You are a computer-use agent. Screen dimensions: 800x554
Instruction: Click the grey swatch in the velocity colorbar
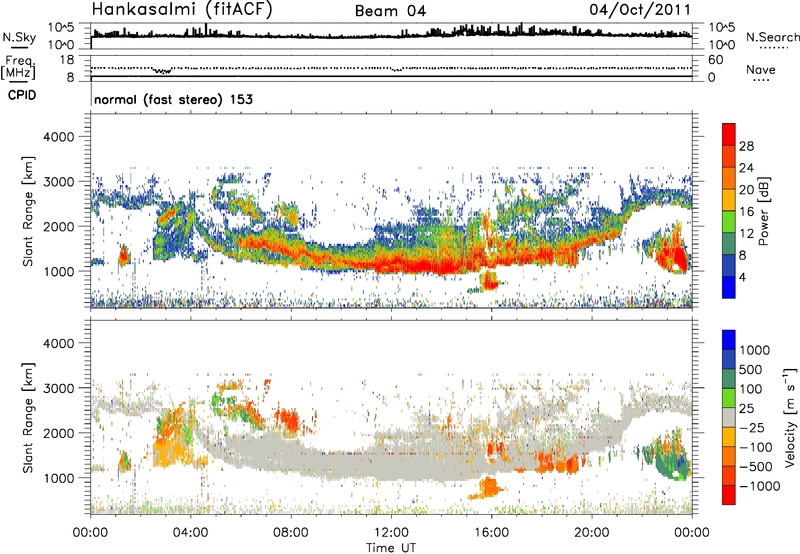coord(729,417)
